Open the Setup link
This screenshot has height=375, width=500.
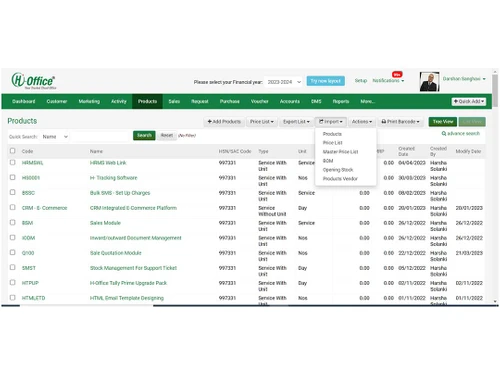pyautogui.click(x=361, y=80)
